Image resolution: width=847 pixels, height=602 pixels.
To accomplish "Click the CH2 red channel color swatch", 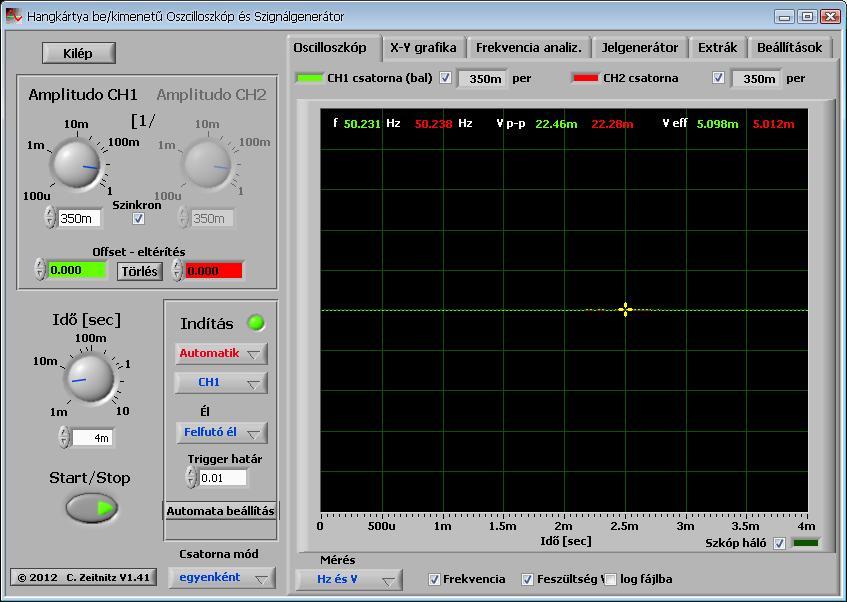I will [x=586, y=78].
